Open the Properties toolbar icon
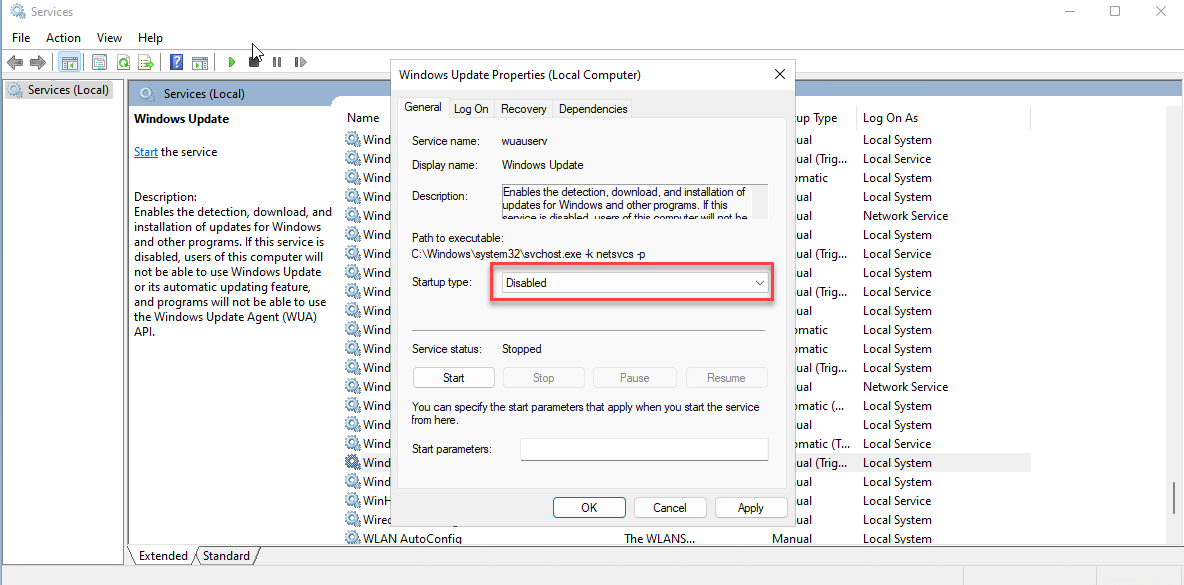This screenshot has height=585, width=1184. coord(100,62)
